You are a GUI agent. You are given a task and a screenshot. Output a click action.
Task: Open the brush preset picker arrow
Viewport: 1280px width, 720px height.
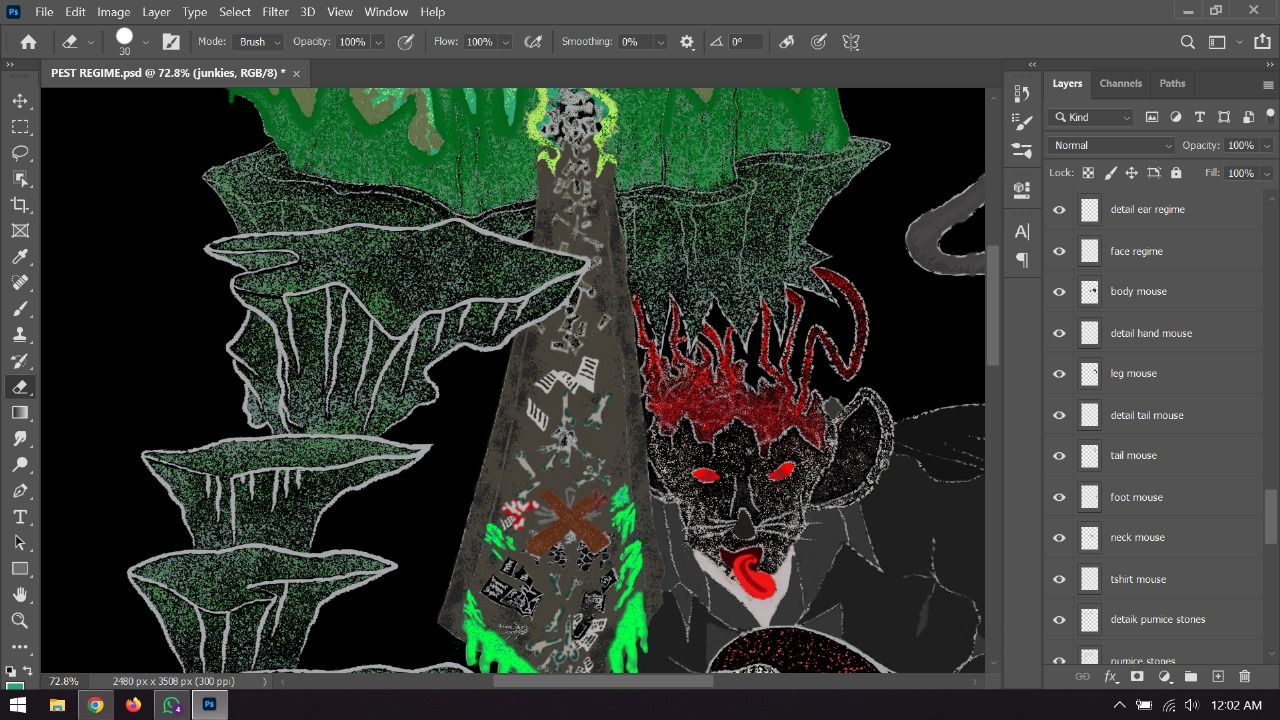point(145,42)
